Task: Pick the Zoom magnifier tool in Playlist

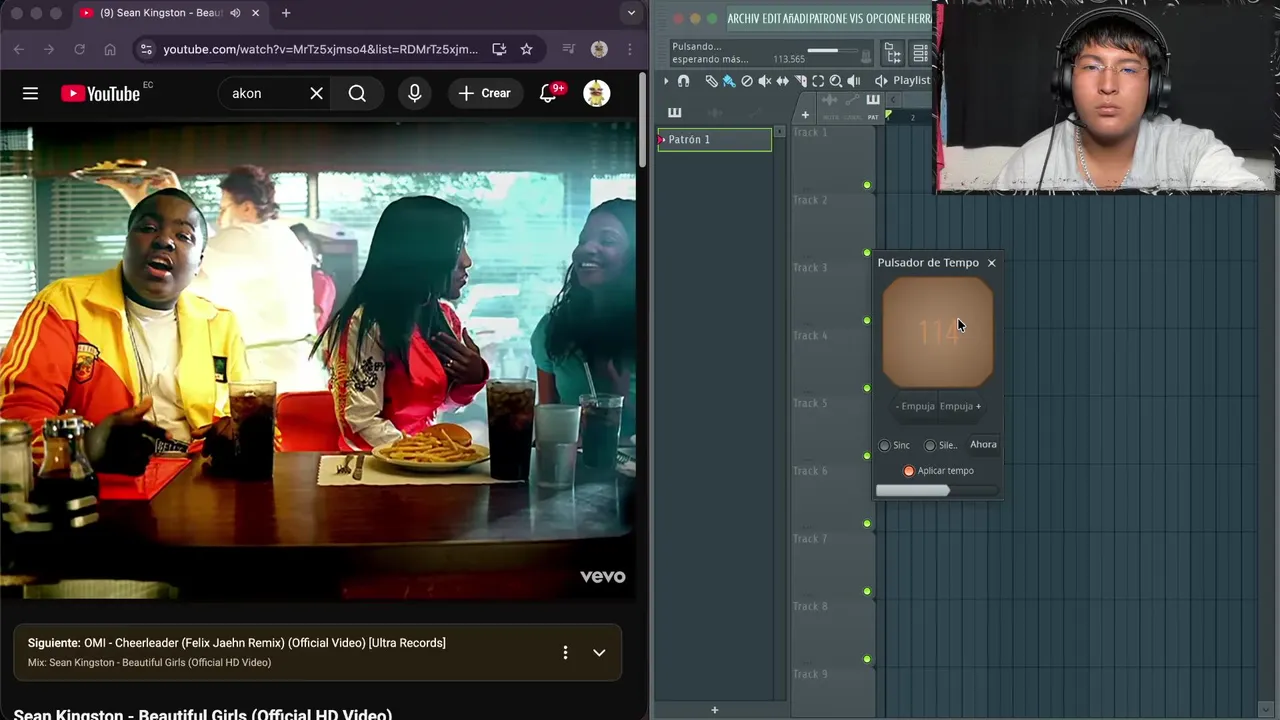Action: pyautogui.click(x=836, y=81)
